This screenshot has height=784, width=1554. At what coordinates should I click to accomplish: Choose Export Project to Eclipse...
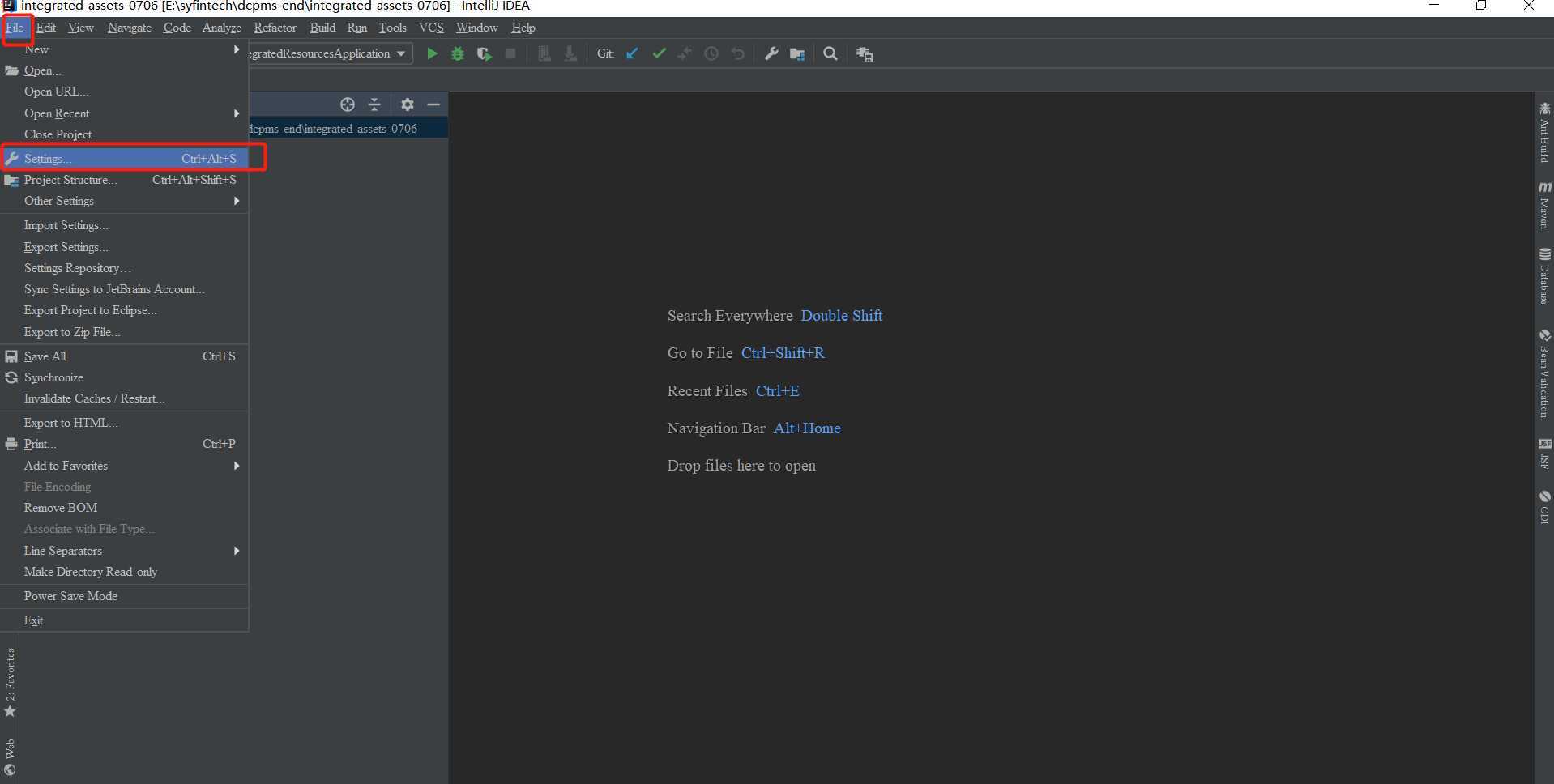pos(124,310)
